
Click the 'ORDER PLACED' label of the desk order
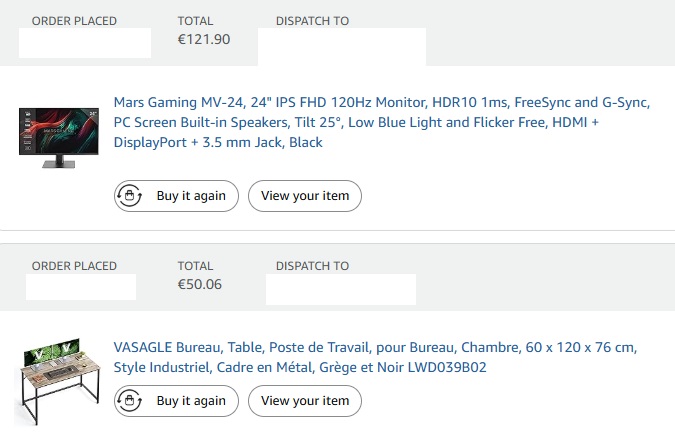coord(74,266)
